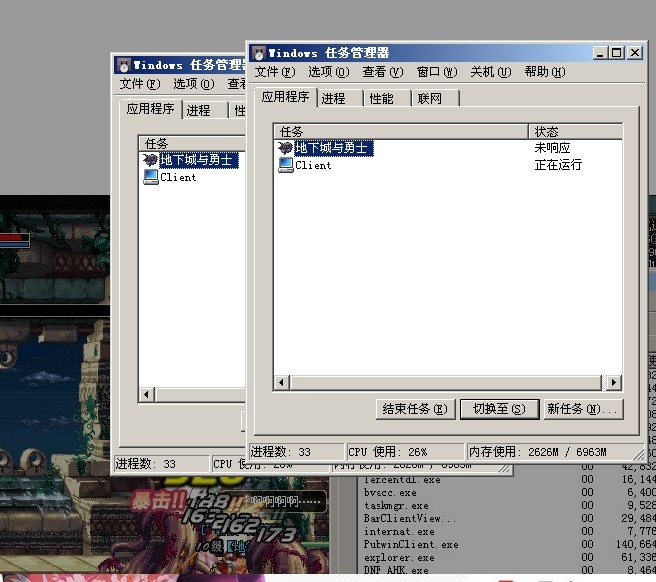The width and height of the screenshot is (656, 582).
Task: Click the game icon in back Task Manager list
Action: (x=151, y=160)
